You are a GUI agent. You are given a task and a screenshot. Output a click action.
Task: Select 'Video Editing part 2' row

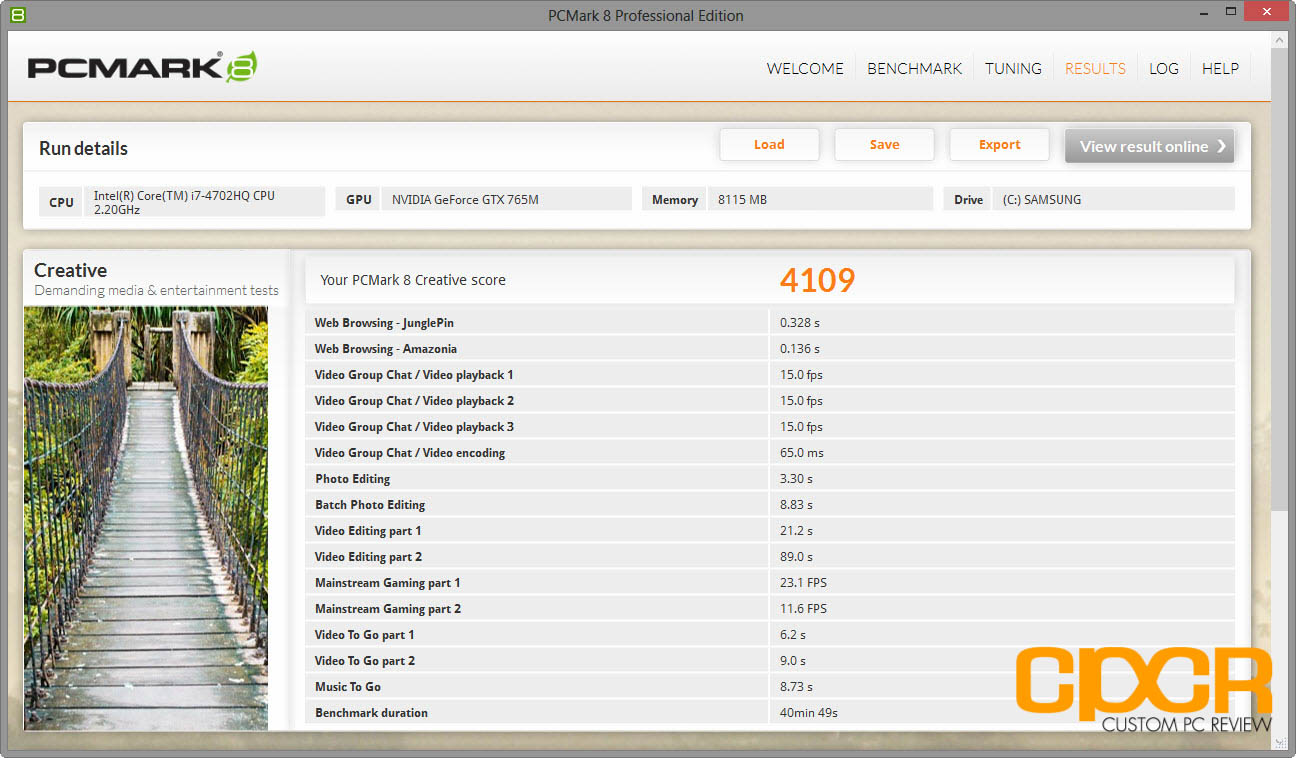[x=770, y=557]
